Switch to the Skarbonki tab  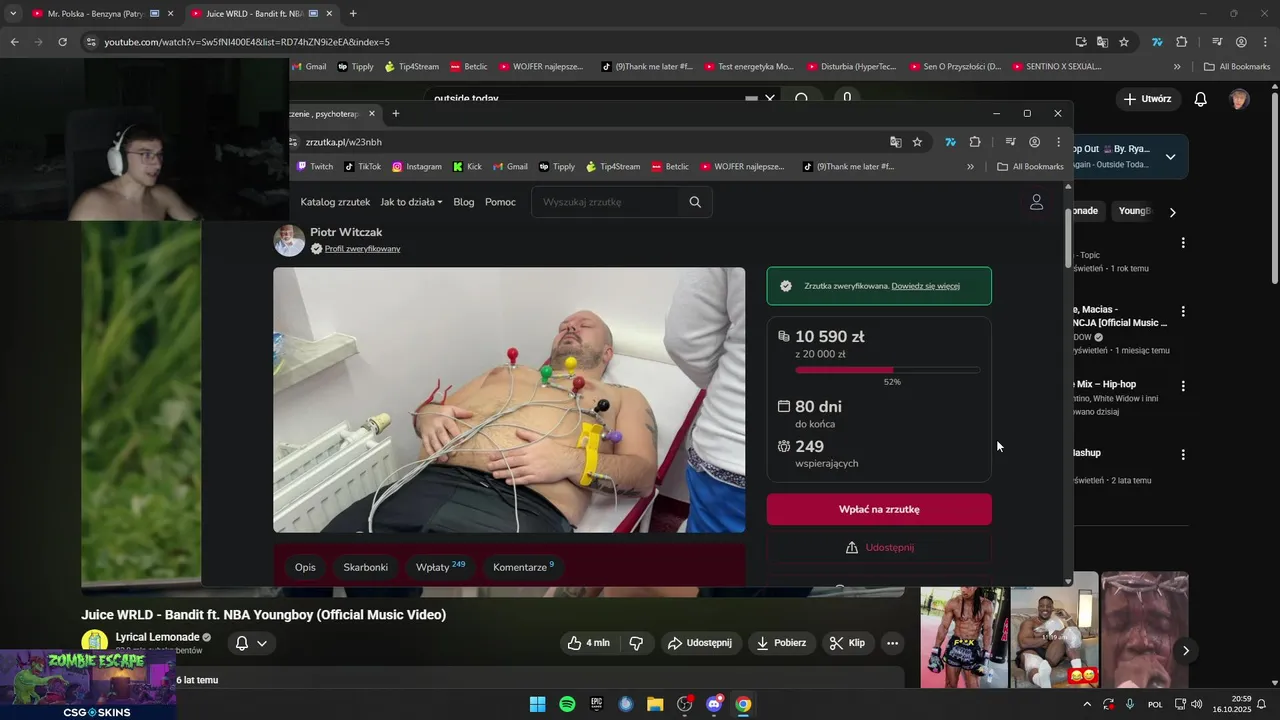365,567
